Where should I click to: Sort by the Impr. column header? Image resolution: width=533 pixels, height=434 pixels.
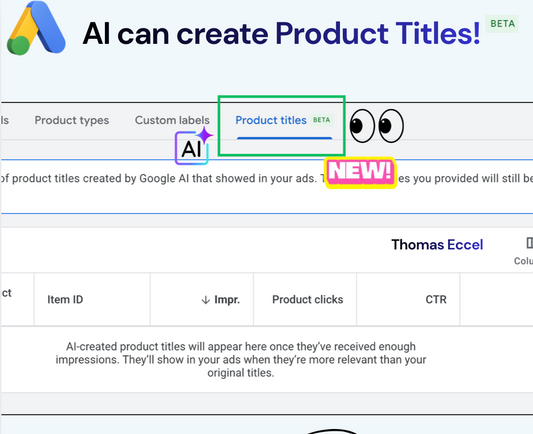(227, 299)
